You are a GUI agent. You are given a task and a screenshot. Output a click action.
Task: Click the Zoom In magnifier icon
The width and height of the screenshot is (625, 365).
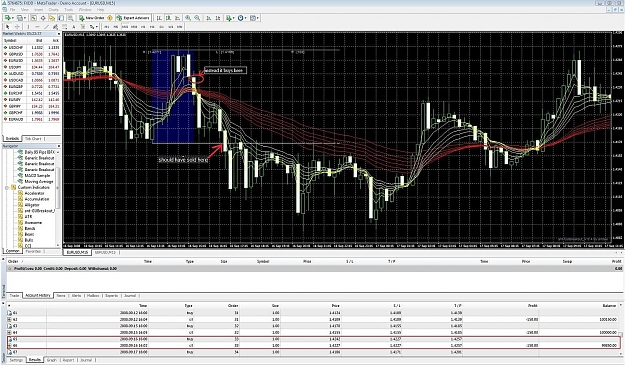[x=188, y=18]
